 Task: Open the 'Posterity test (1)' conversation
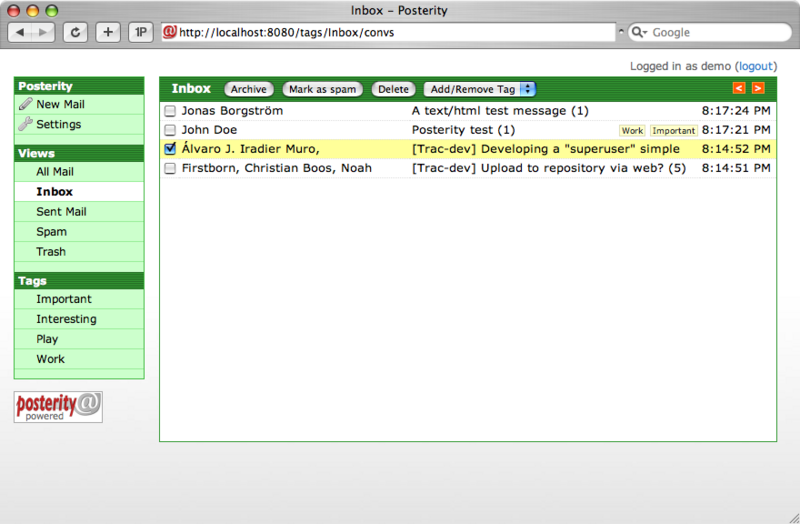tap(463, 130)
